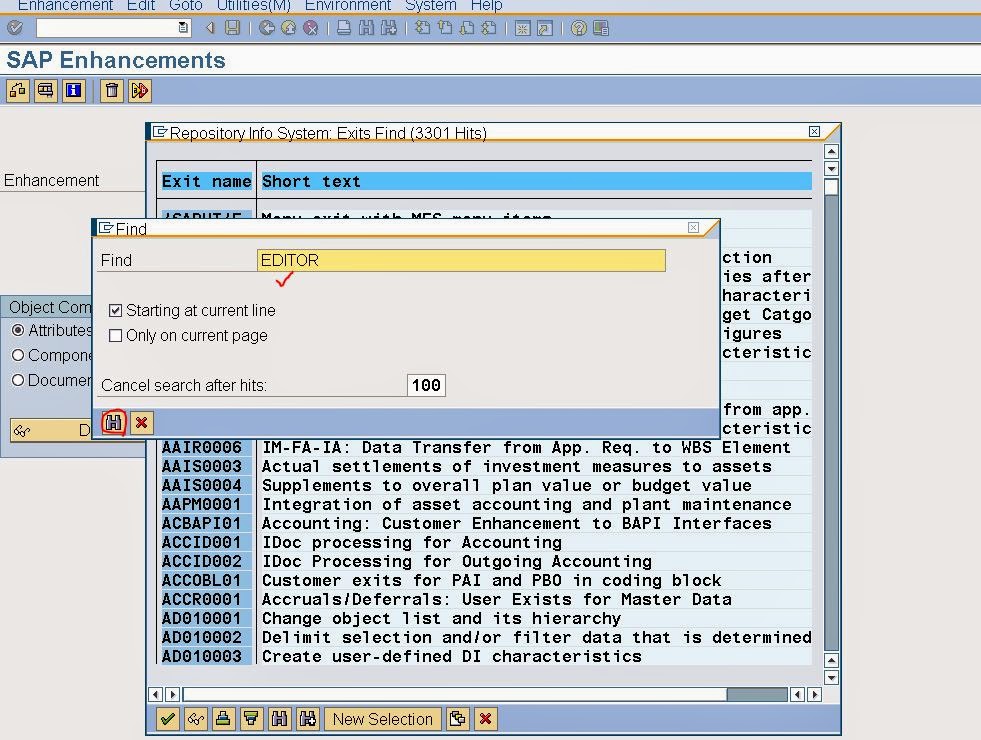Click the Enter checkmark icon in top toolbar
The width and height of the screenshot is (981, 740).
coord(14,28)
